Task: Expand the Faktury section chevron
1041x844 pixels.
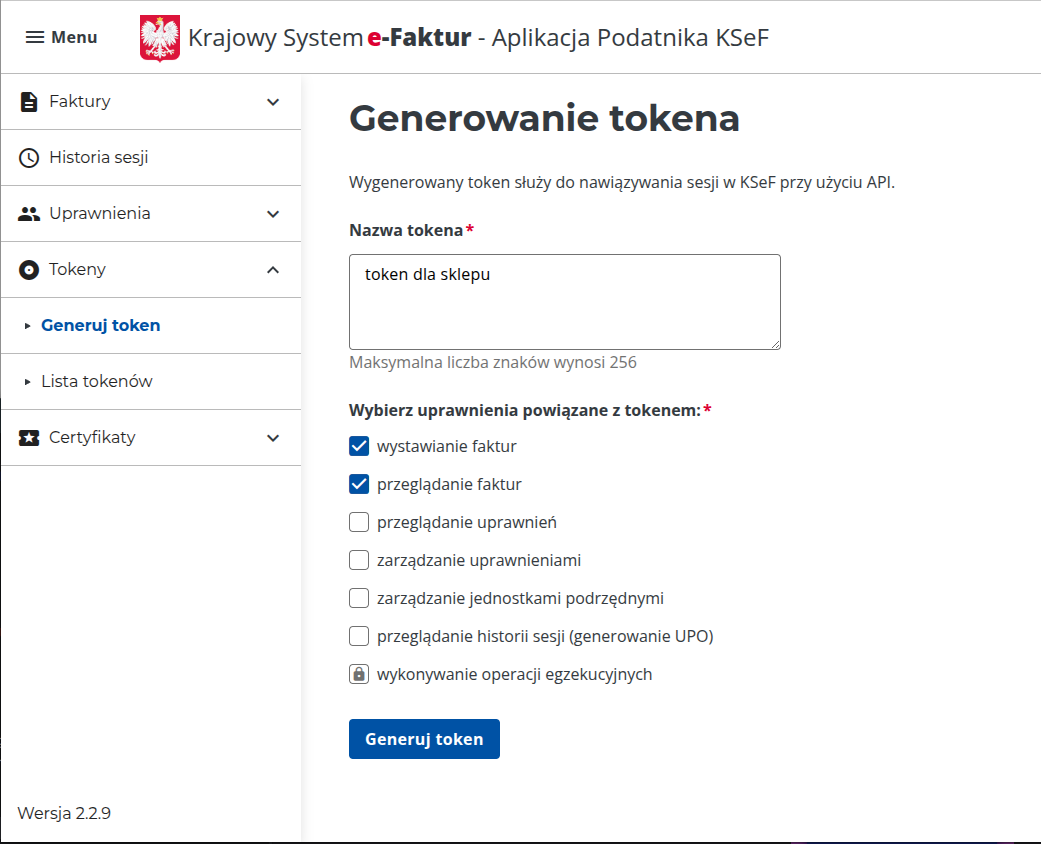Action: pos(273,102)
